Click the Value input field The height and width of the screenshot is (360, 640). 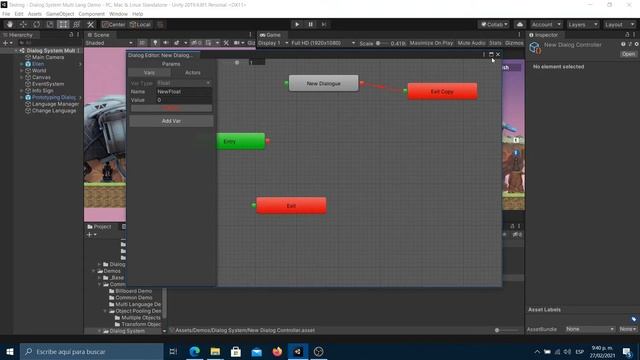184,100
